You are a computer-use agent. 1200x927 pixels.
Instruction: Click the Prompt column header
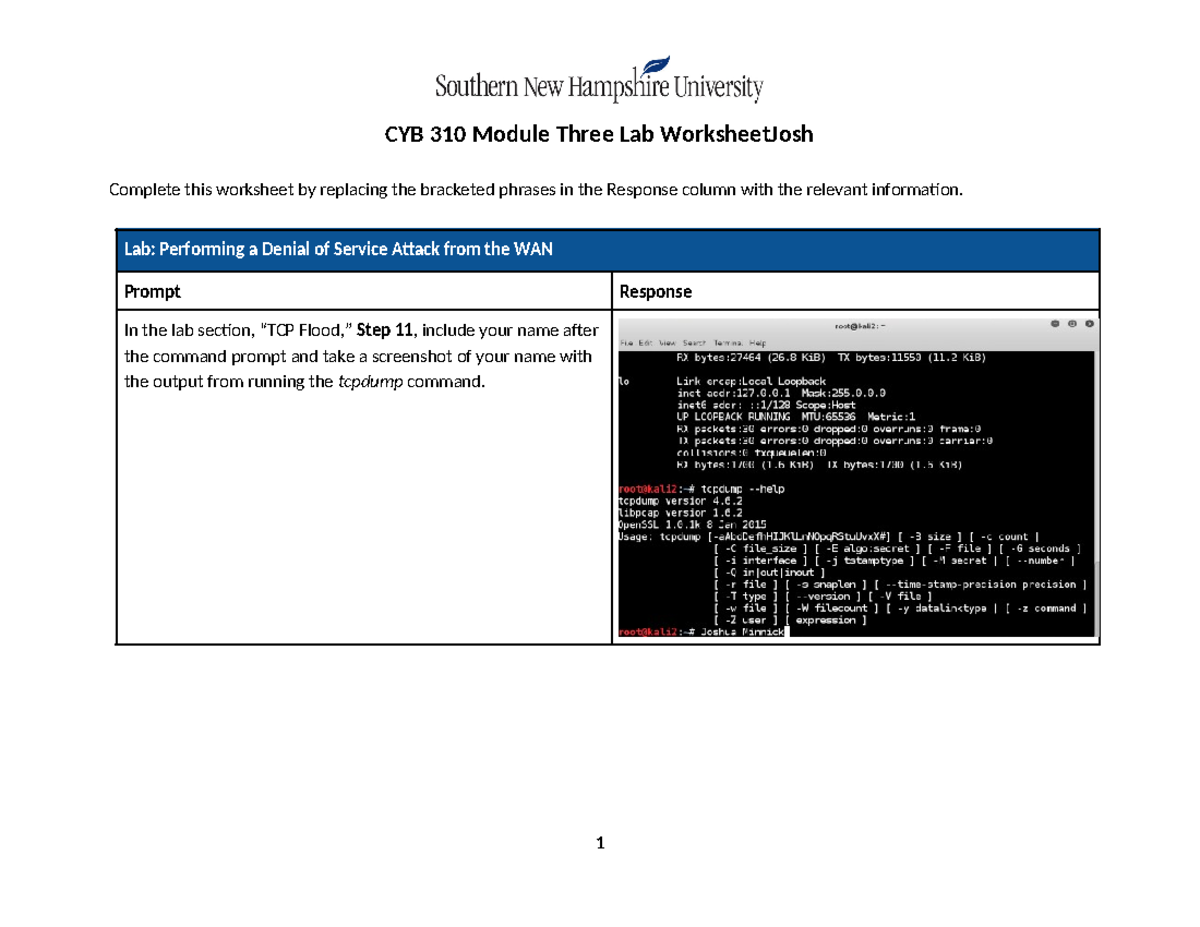pos(152,292)
